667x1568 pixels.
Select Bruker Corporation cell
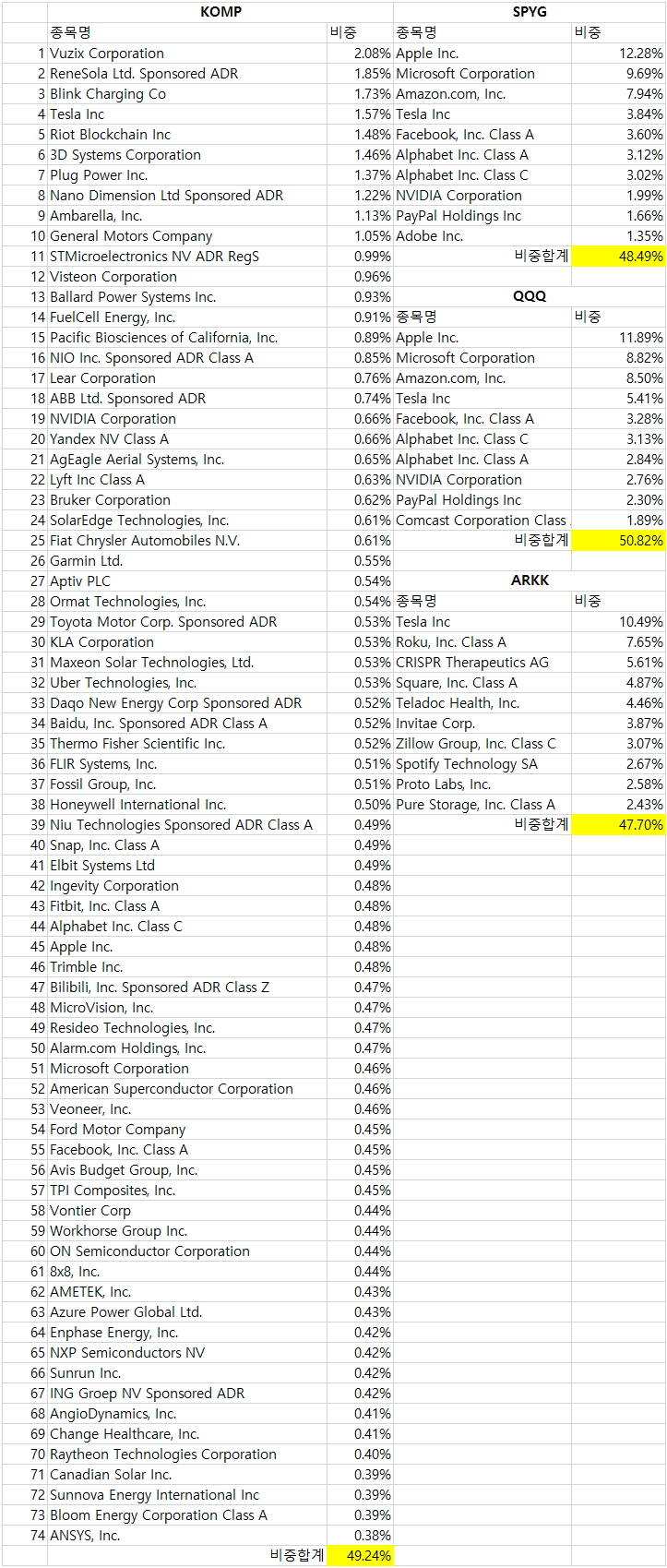coord(187,500)
